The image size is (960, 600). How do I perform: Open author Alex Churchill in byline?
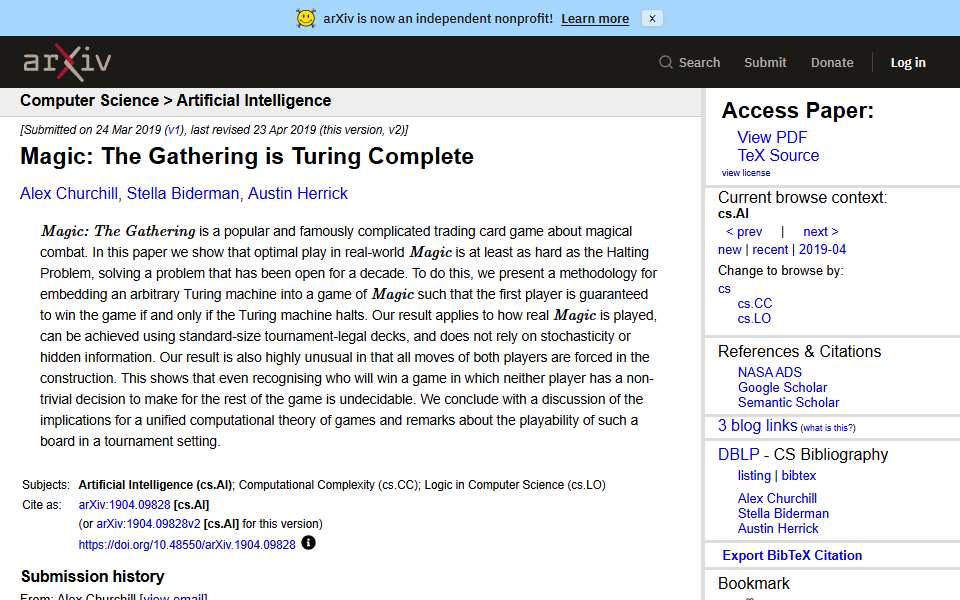[69, 193]
